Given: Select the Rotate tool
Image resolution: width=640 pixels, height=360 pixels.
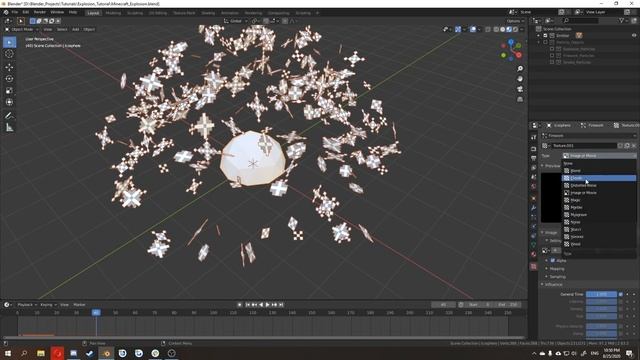Looking at the screenshot, I should [x=9, y=79].
